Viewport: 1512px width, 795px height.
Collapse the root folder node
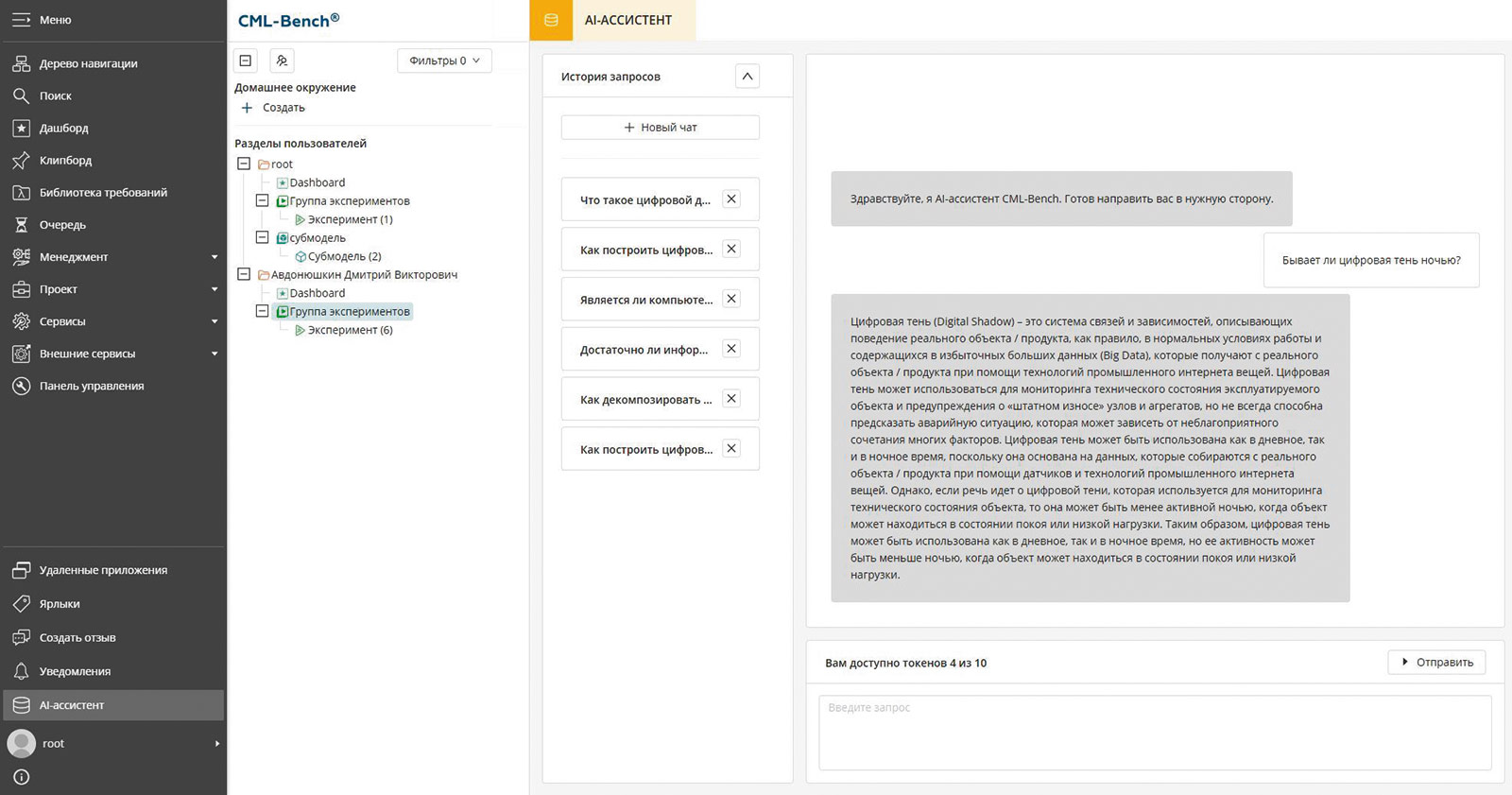[x=244, y=164]
